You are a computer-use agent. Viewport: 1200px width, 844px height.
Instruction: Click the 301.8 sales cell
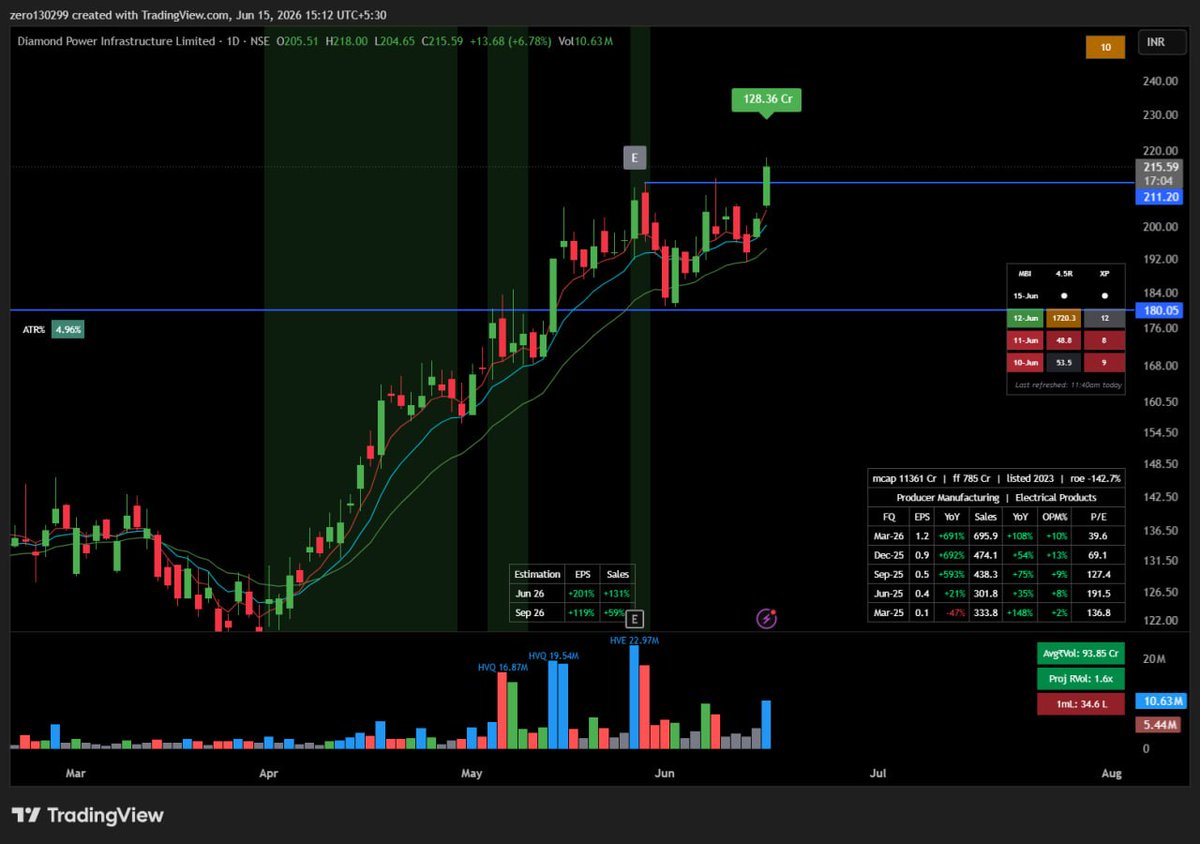click(986, 593)
